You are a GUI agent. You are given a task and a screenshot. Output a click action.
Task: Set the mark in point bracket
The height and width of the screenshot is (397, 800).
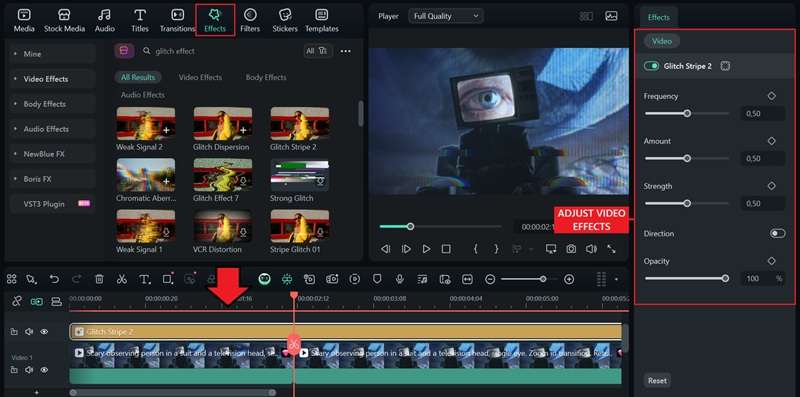pyautogui.click(x=476, y=249)
